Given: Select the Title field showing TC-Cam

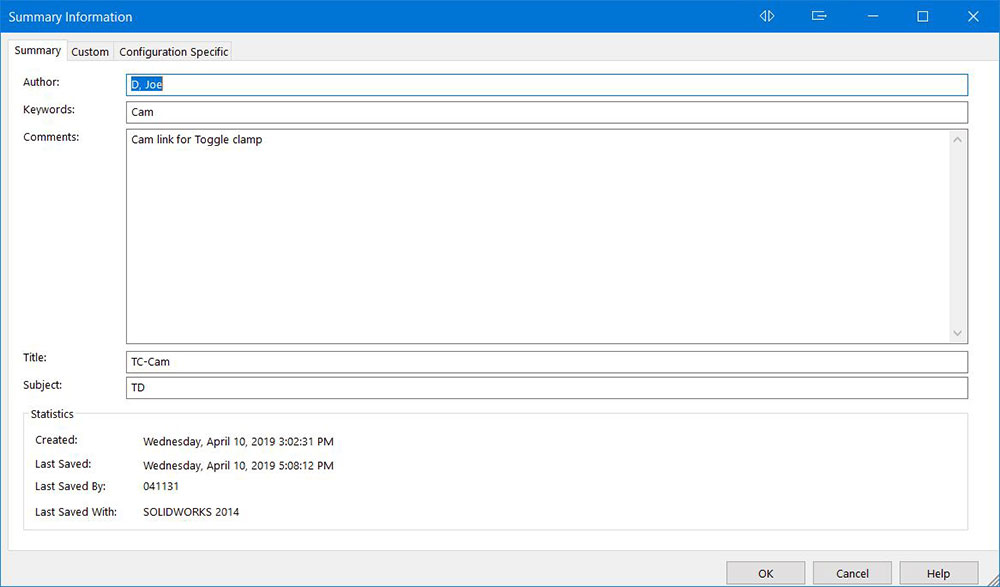Looking at the screenshot, I should click(x=547, y=362).
